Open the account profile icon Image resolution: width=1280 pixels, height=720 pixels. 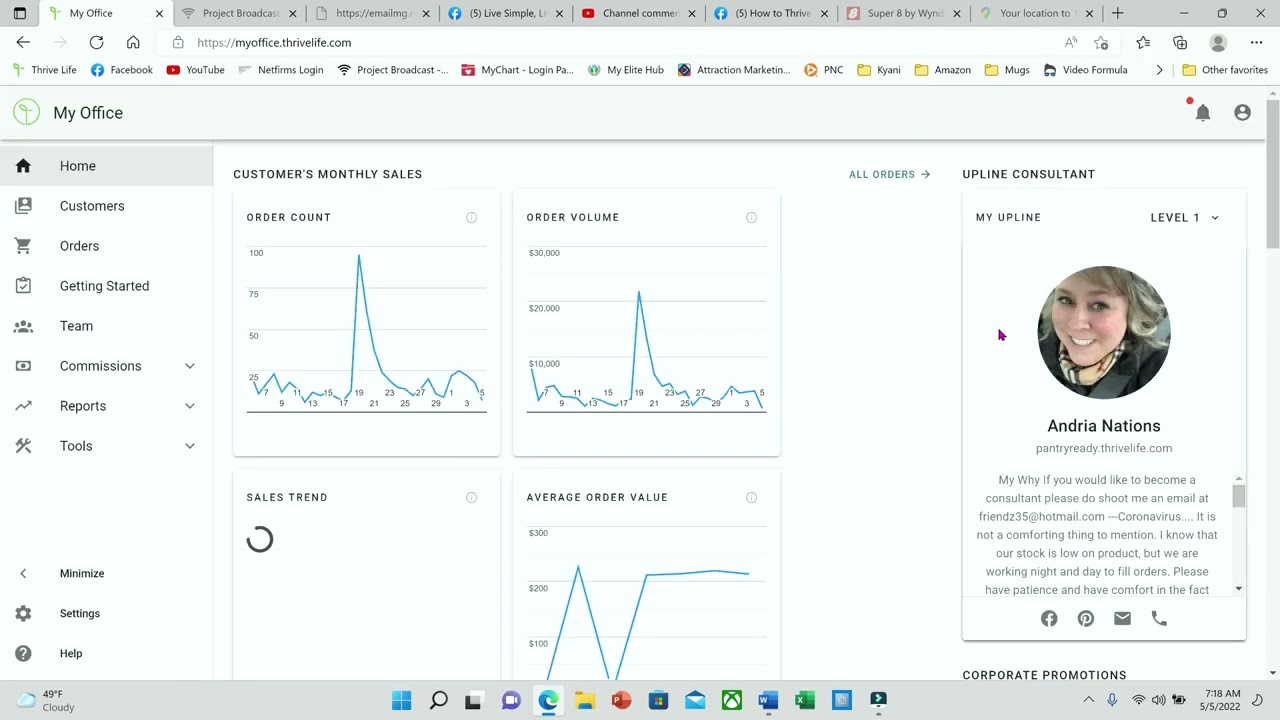(x=1242, y=113)
